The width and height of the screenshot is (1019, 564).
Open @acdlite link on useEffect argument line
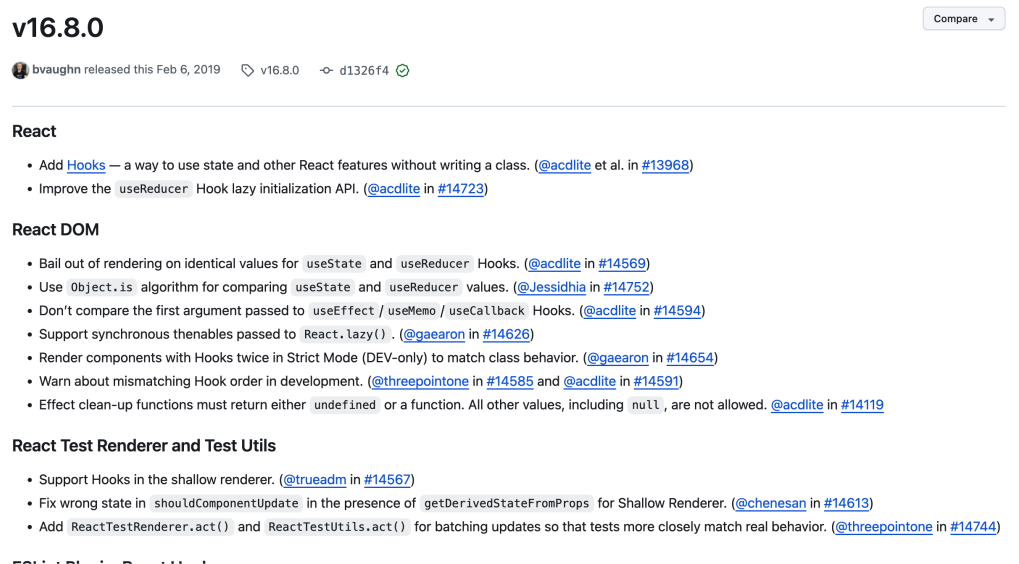click(610, 311)
